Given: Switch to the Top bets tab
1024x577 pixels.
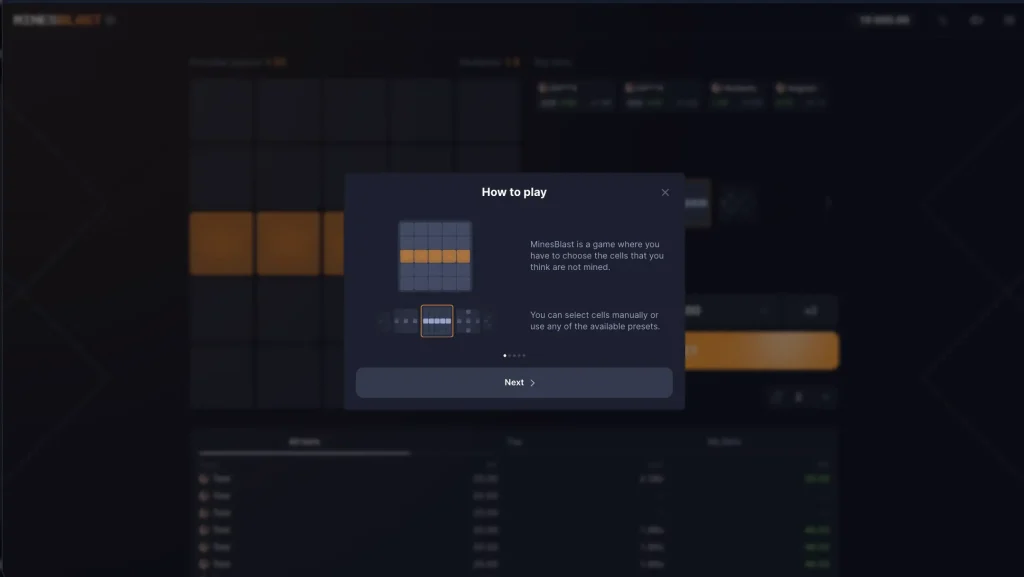Looking at the screenshot, I should pyautogui.click(x=514, y=442).
